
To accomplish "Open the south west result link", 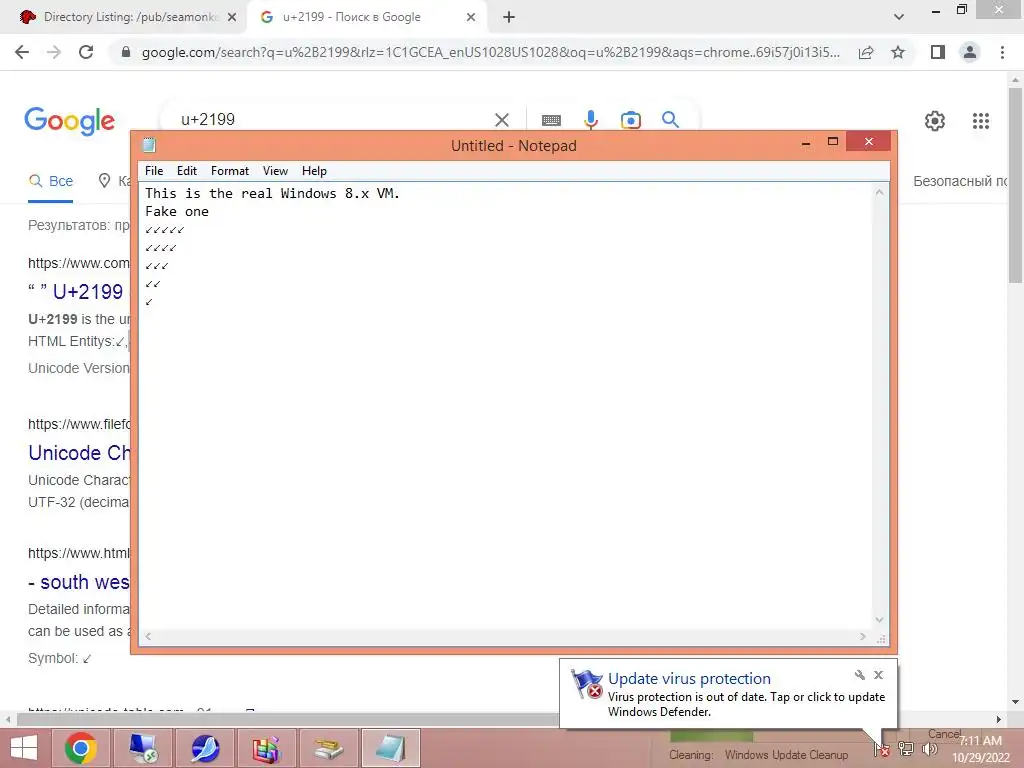I will (79, 582).
